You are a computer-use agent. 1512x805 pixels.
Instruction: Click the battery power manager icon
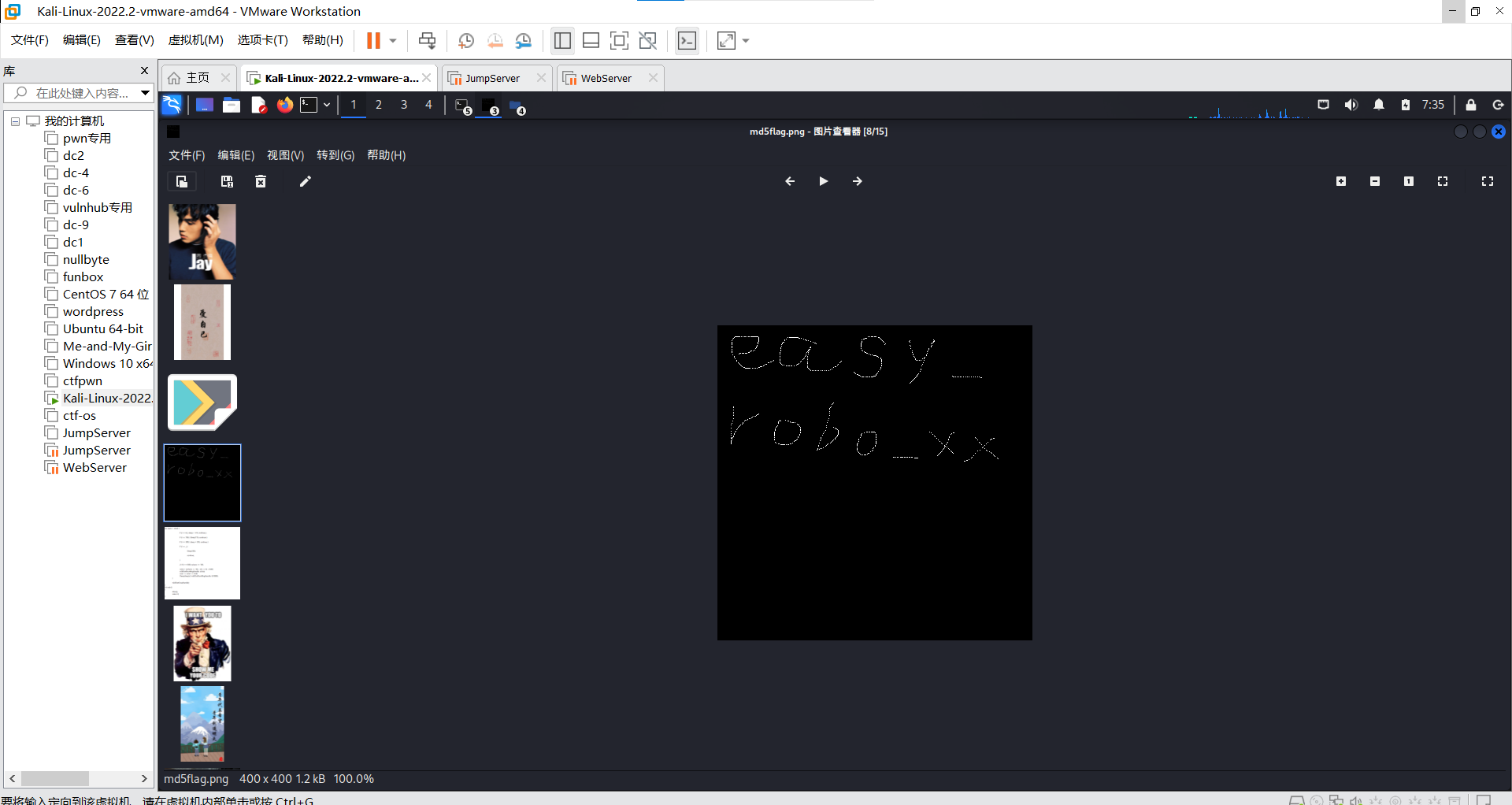point(1406,105)
